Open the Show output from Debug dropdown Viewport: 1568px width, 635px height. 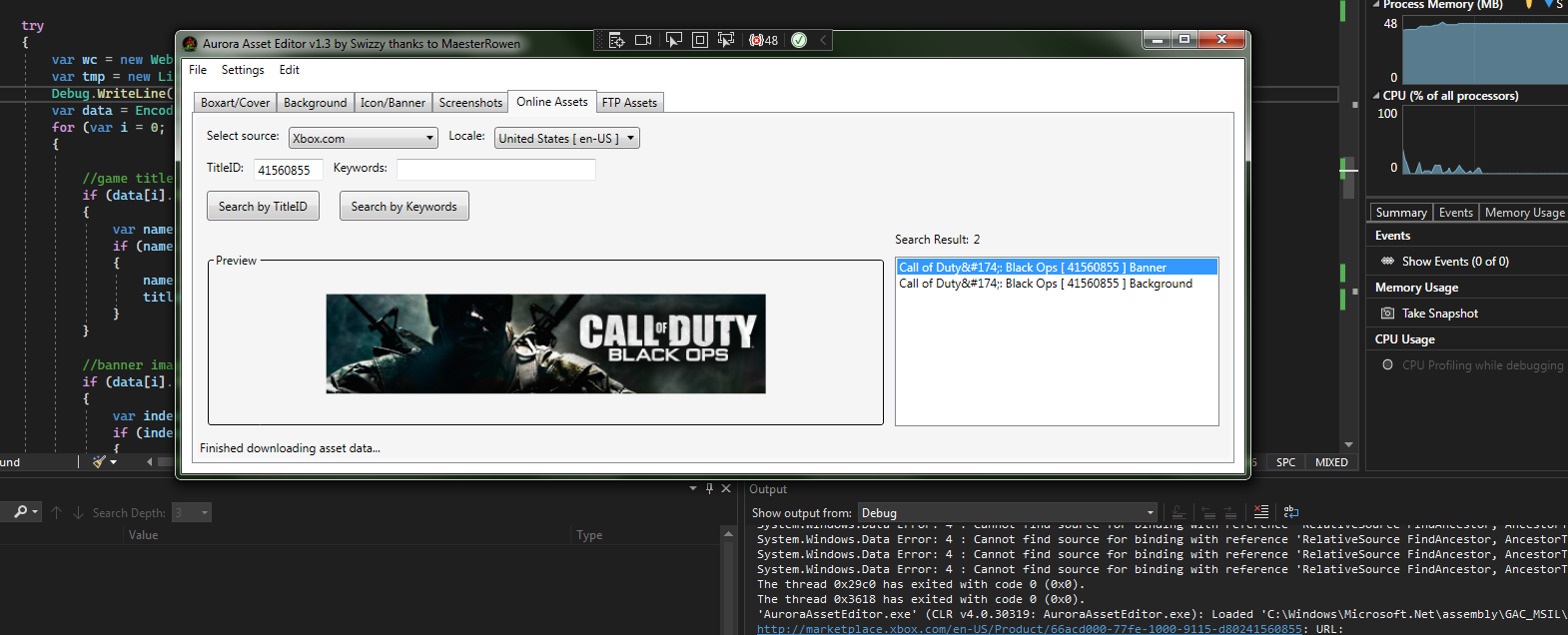coord(1008,512)
